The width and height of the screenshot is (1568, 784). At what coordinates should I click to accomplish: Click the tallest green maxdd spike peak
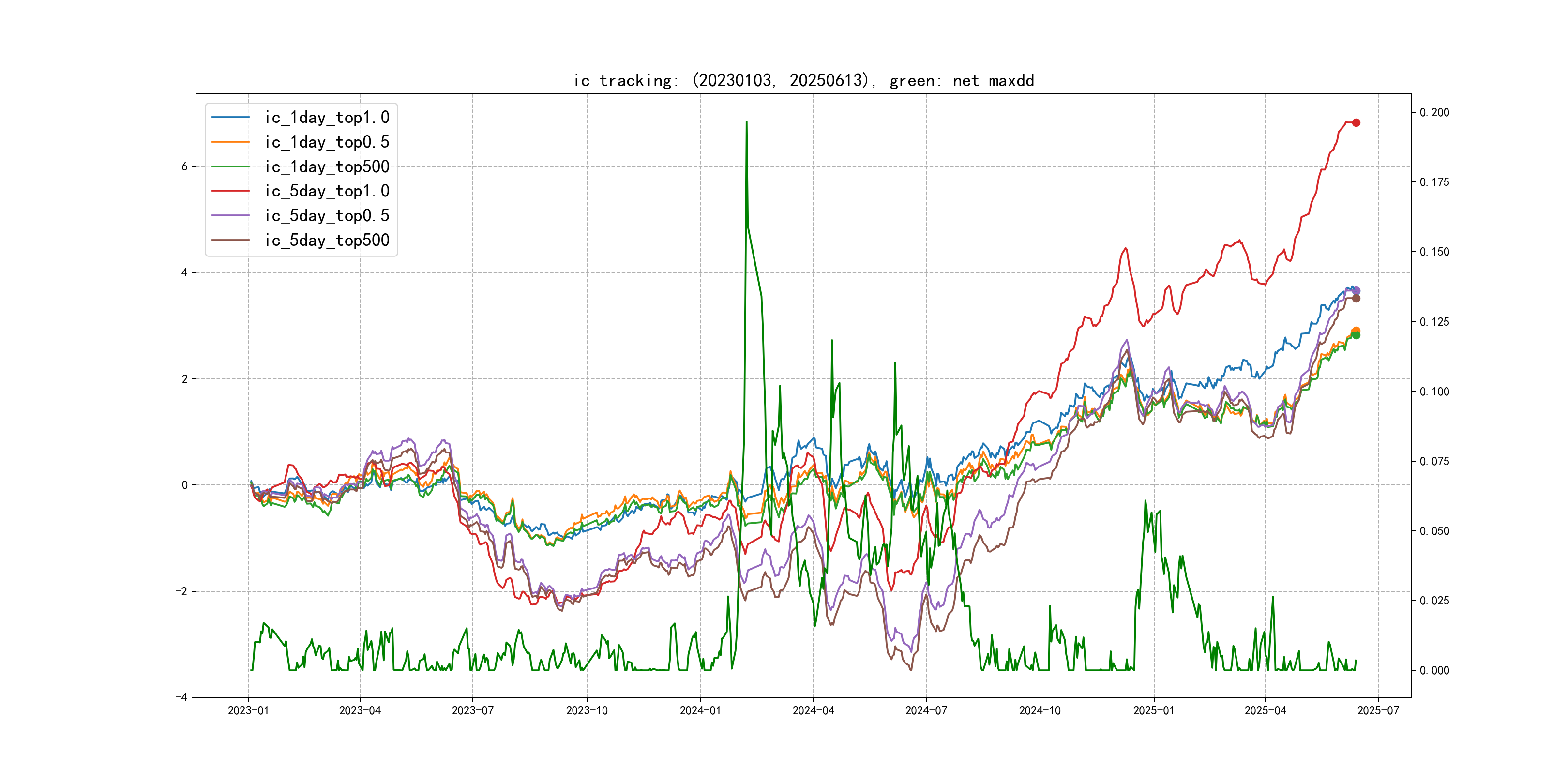point(746,122)
